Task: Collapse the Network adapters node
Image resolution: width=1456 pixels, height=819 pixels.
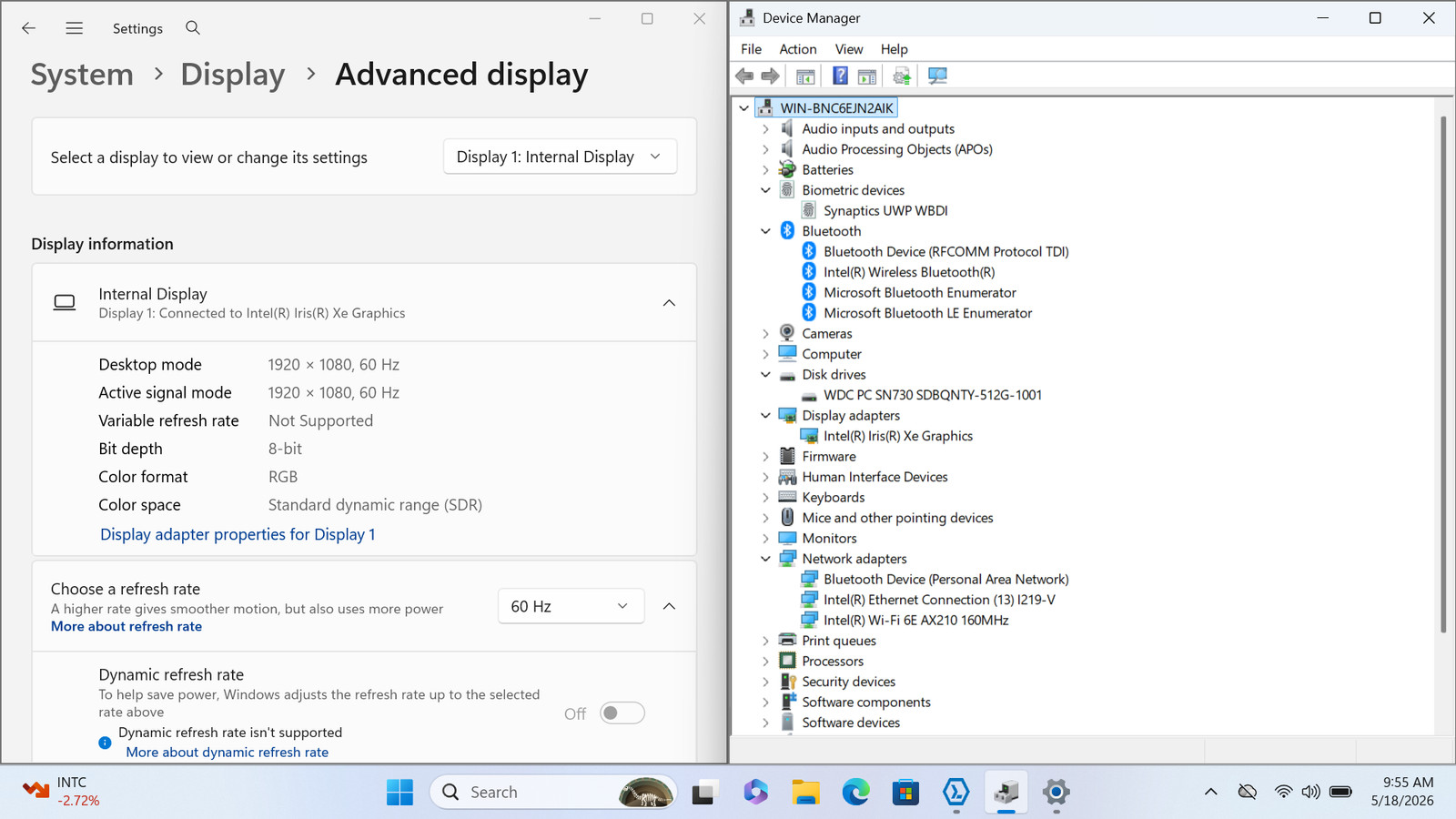Action: click(765, 559)
